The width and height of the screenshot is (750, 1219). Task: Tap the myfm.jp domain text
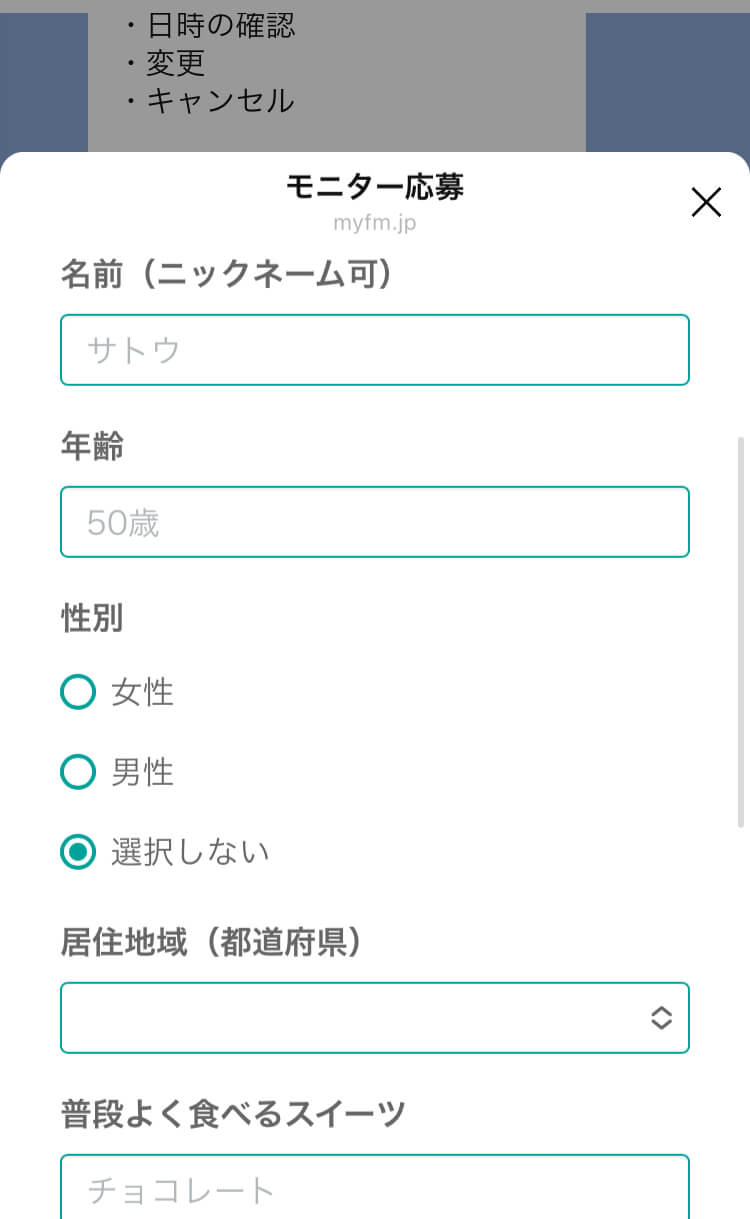pos(375,223)
